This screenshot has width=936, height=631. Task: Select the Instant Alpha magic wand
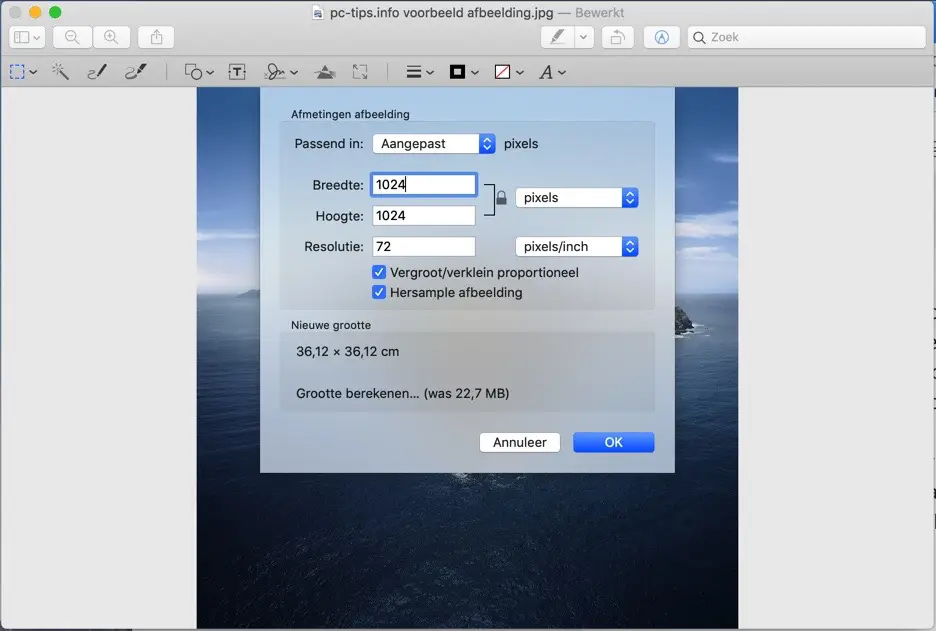[x=60, y=72]
